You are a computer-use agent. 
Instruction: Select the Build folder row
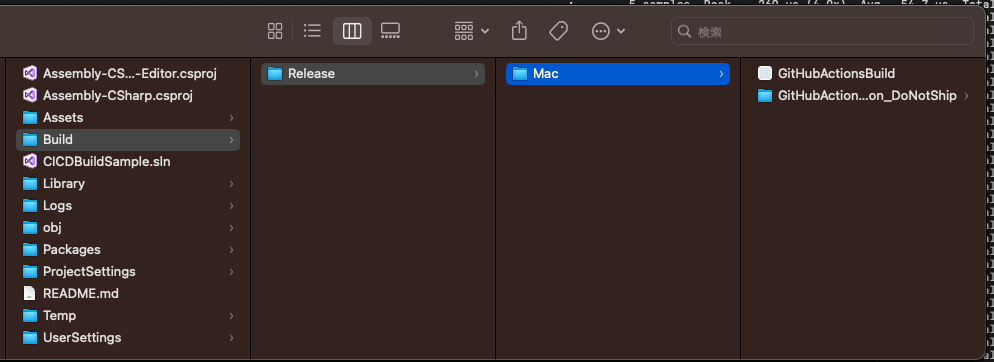click(127, 139)
